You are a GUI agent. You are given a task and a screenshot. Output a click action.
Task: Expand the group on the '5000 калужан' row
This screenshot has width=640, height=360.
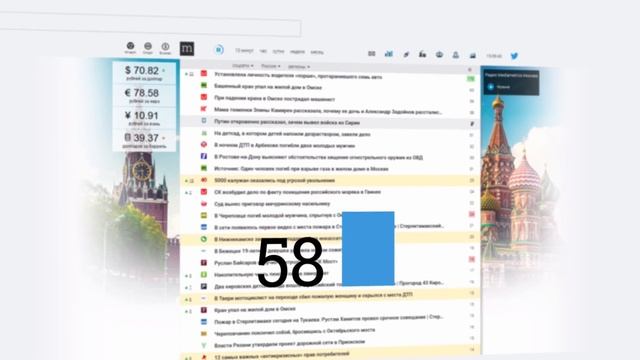pyautogui.click(x=189, y=180)
